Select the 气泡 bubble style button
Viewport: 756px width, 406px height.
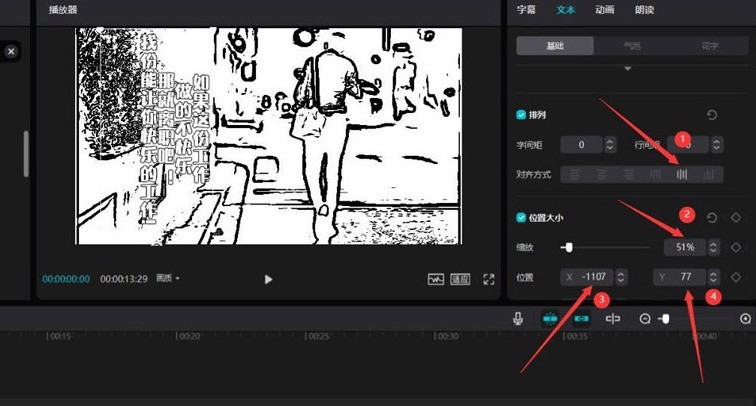632,46
